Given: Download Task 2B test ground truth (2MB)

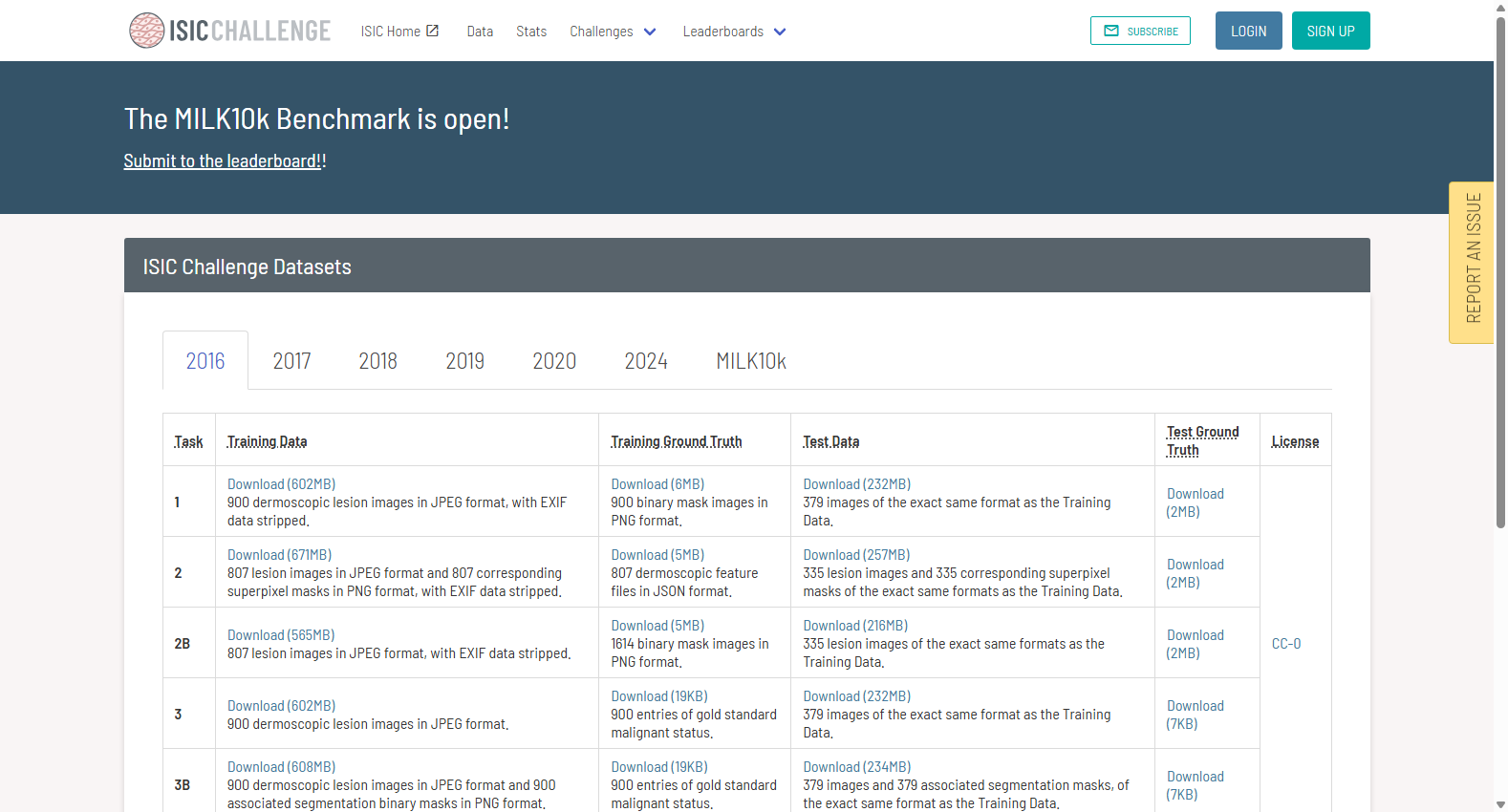Looking at the screenshot, I should 1195,644.
